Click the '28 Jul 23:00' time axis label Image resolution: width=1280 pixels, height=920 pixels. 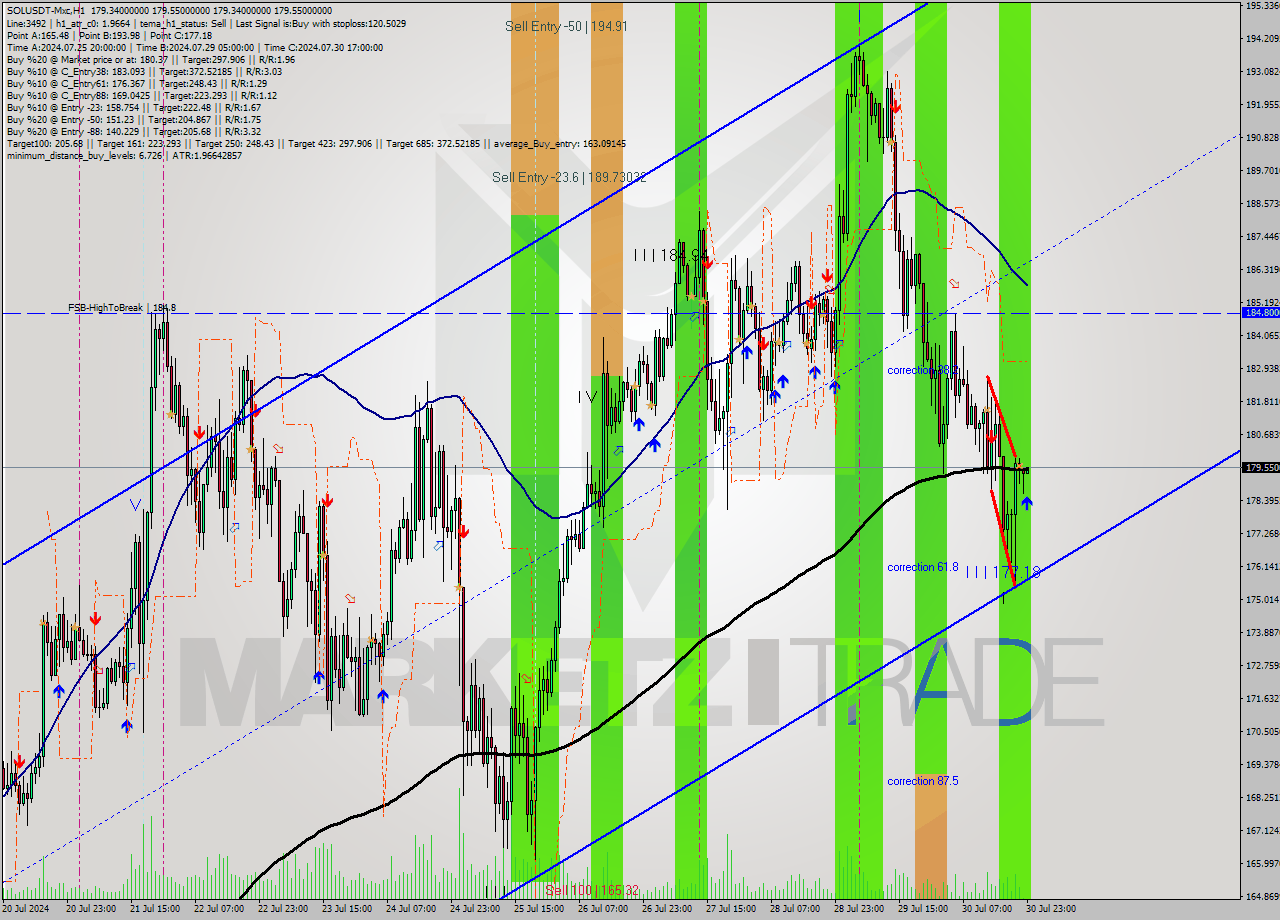pos(859,909)
